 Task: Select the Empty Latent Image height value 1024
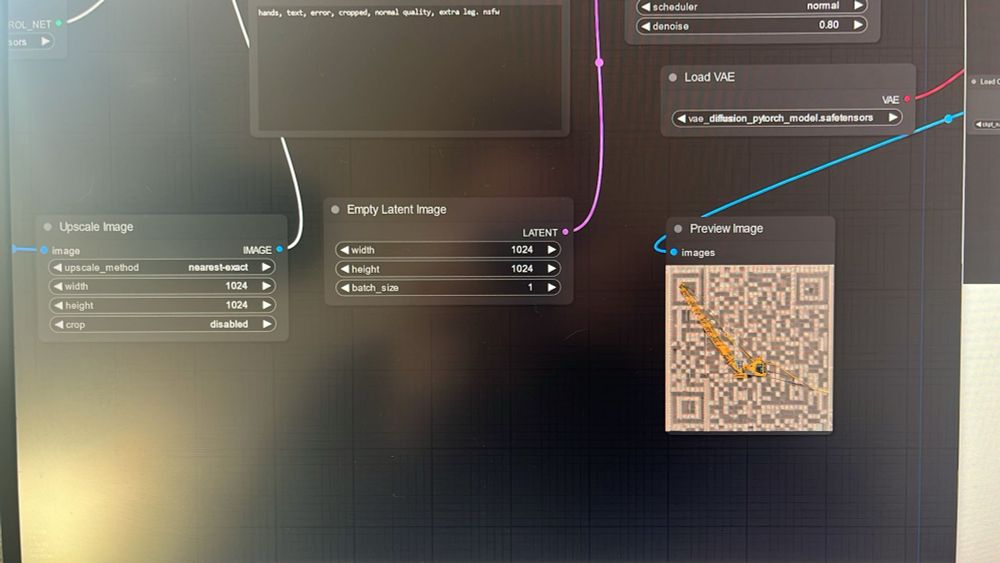pyautogui.click(x=522, y=269)
